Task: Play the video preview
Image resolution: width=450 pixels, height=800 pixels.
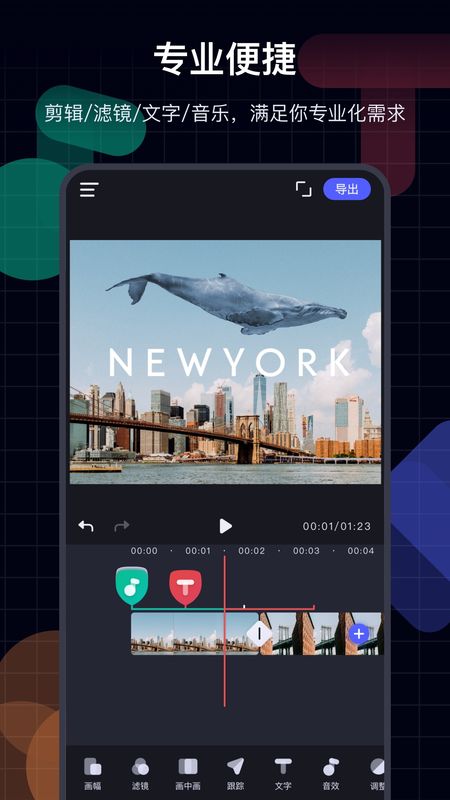Action: pyautogui.click(x=225, y=526)
